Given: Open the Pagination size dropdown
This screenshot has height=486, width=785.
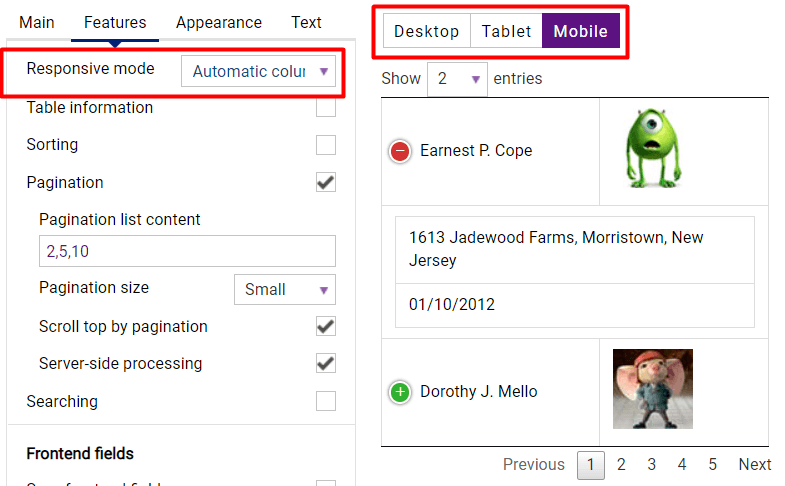Looking at the screenshot, I should tap(285, 289).
